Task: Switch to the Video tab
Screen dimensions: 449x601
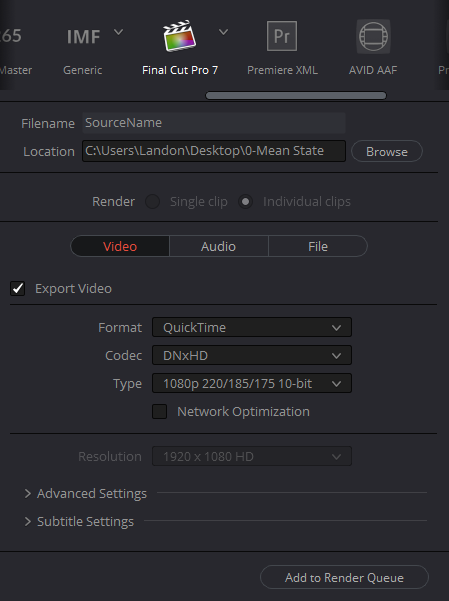Action: [x=120, y=246]
